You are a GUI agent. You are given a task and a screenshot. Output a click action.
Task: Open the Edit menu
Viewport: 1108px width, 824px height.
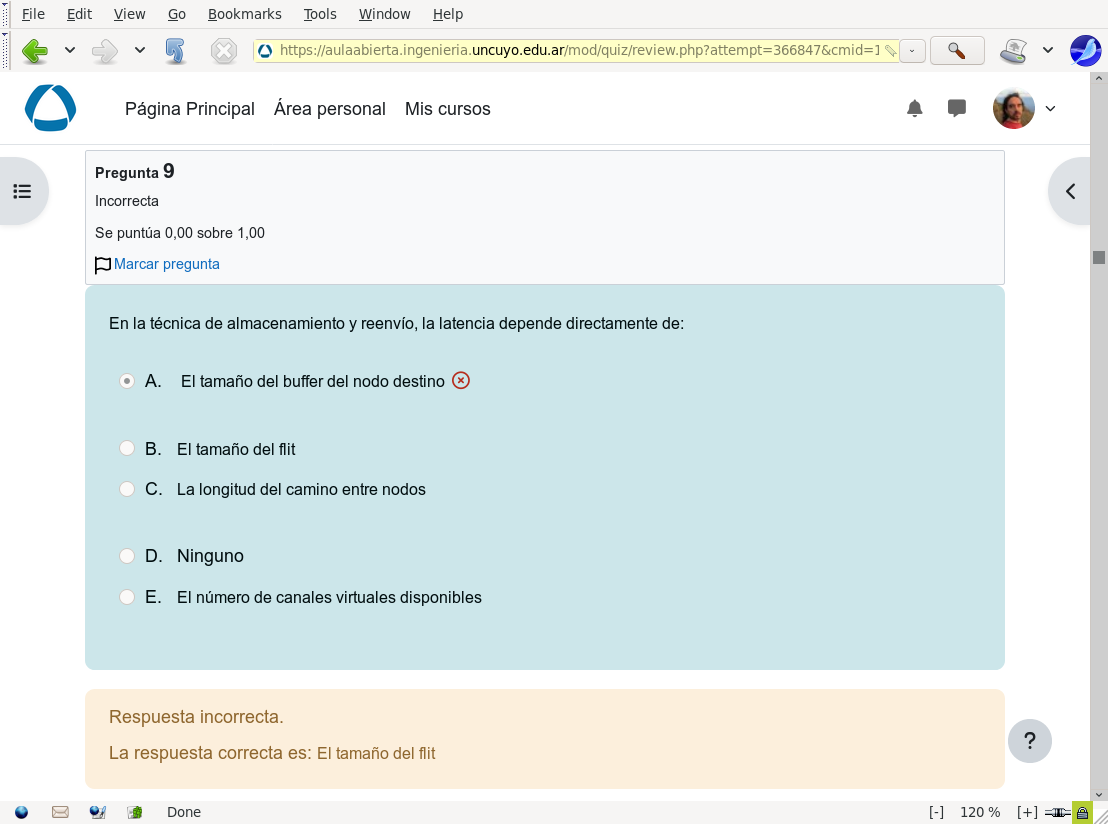(79, 14)
